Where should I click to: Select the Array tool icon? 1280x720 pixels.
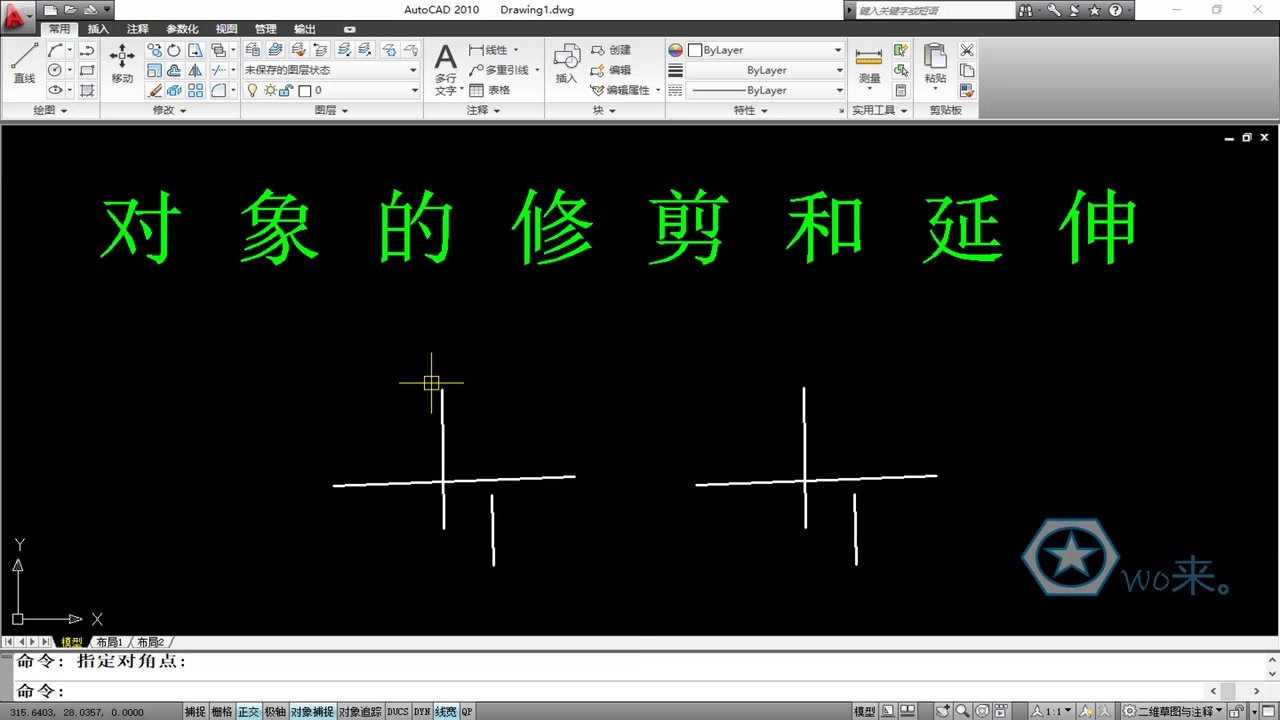pyautogui.click(x=195, y=90)
